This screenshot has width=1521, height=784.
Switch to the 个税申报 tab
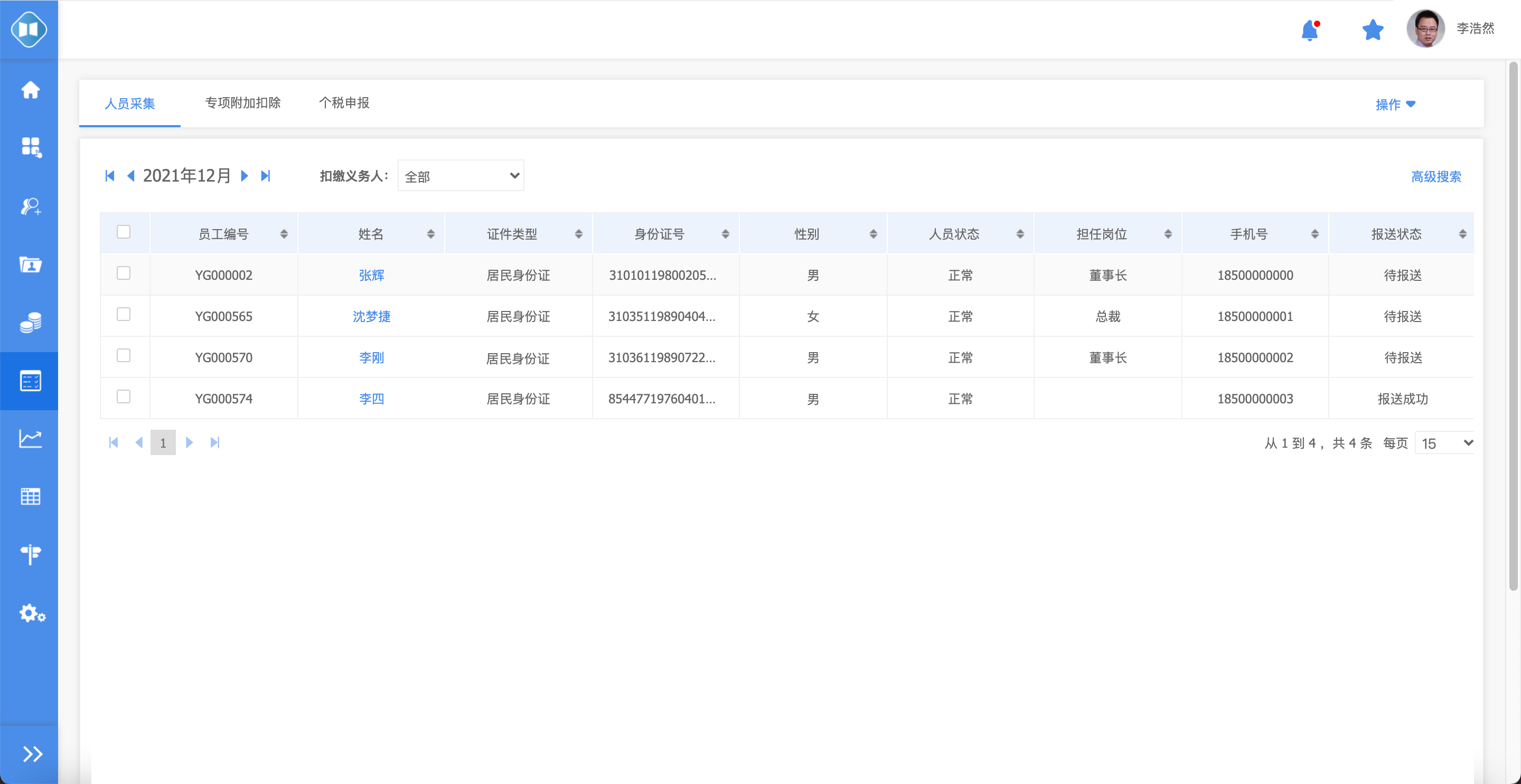[344, 103]
